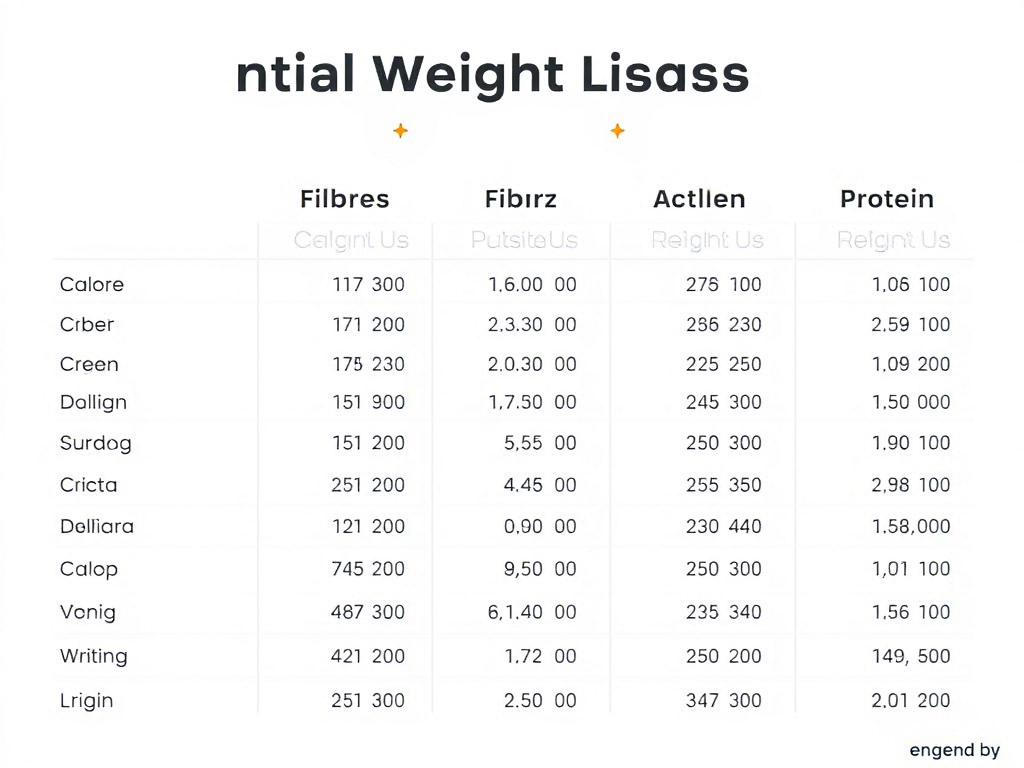Click the Crber row label
Screen dimensions: 1024x768
87,324
